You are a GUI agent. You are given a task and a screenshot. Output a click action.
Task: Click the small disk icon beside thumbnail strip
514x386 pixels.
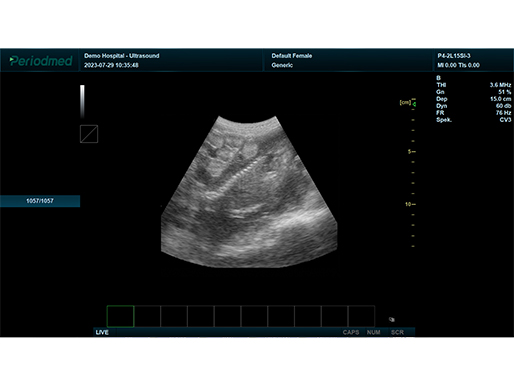pos(392,319)
